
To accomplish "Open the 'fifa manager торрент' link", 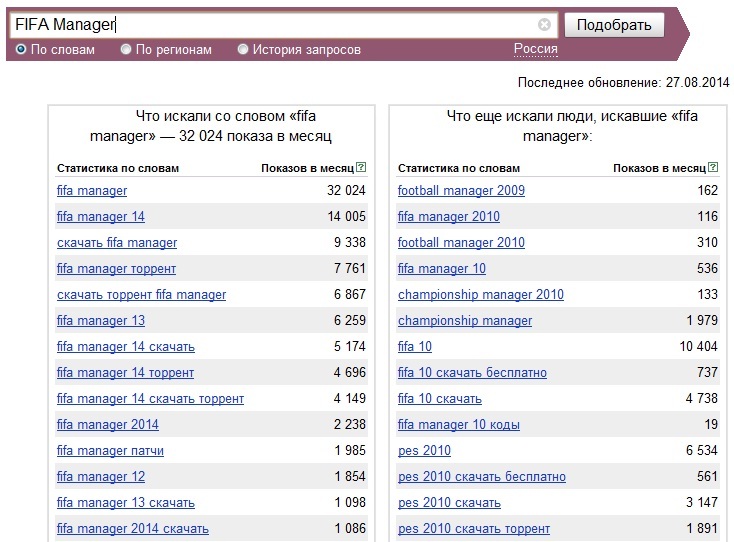I will pos(117,269).
